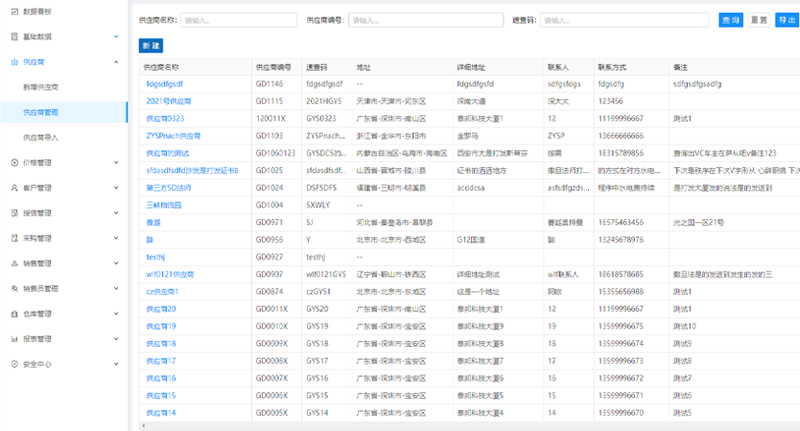Click the 报表管理 chart icon
Viewport: 800px width, 431px height.
coord(14,339)
